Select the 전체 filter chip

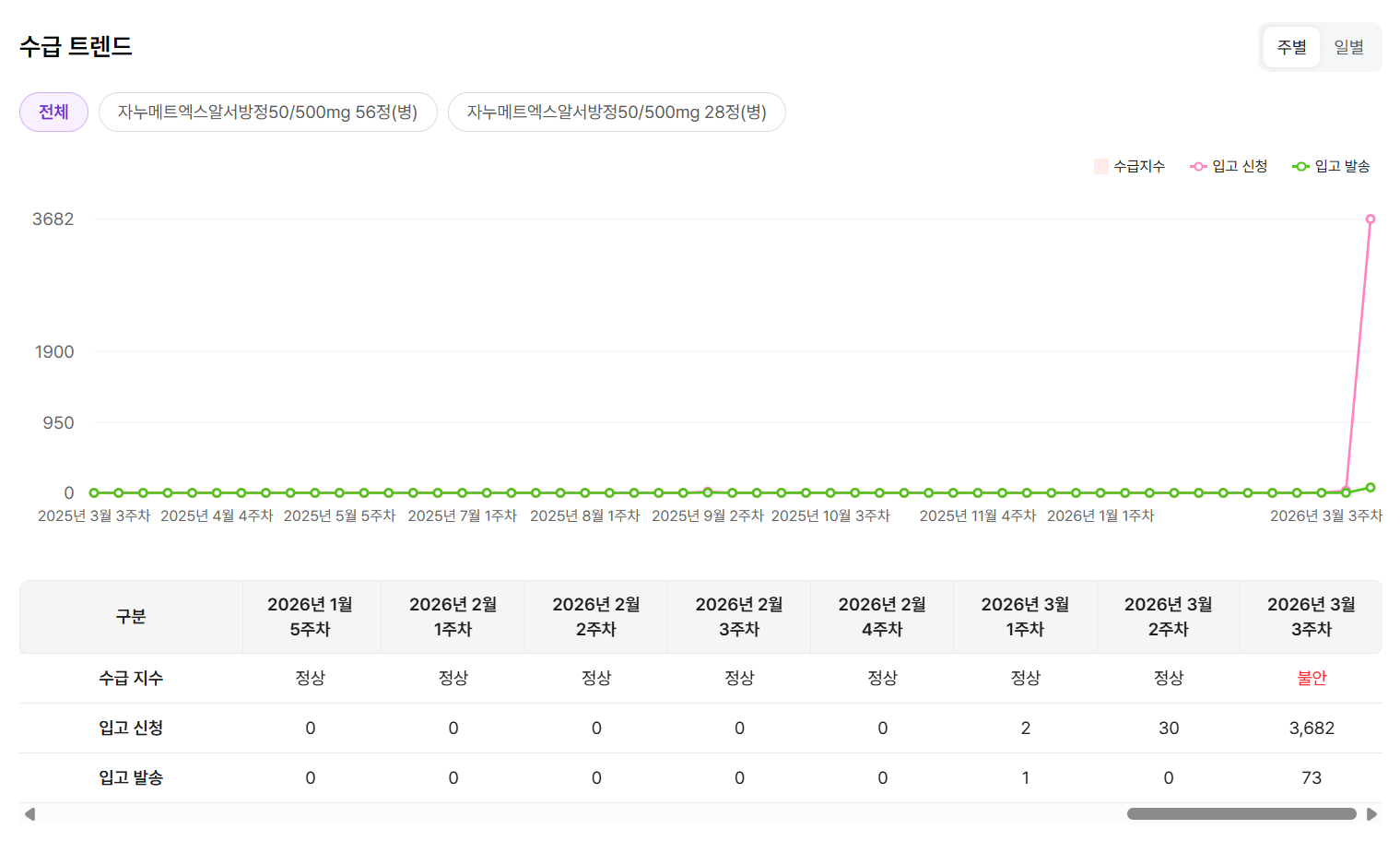click(x=53, y=113)
